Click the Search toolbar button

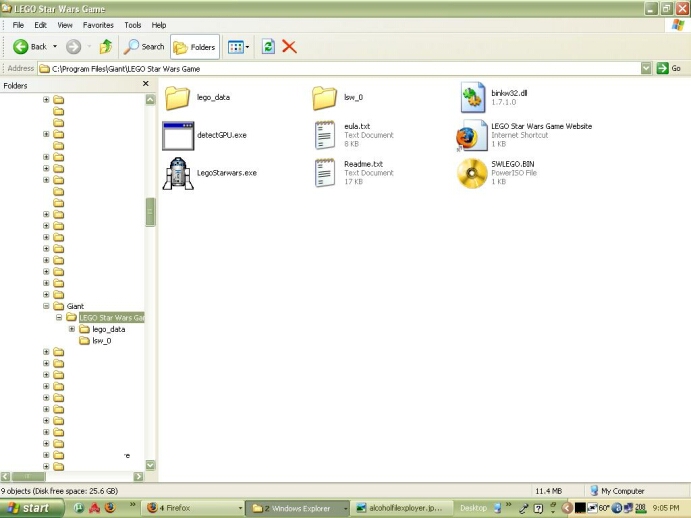pyautogui.click(x=144, y=46)
